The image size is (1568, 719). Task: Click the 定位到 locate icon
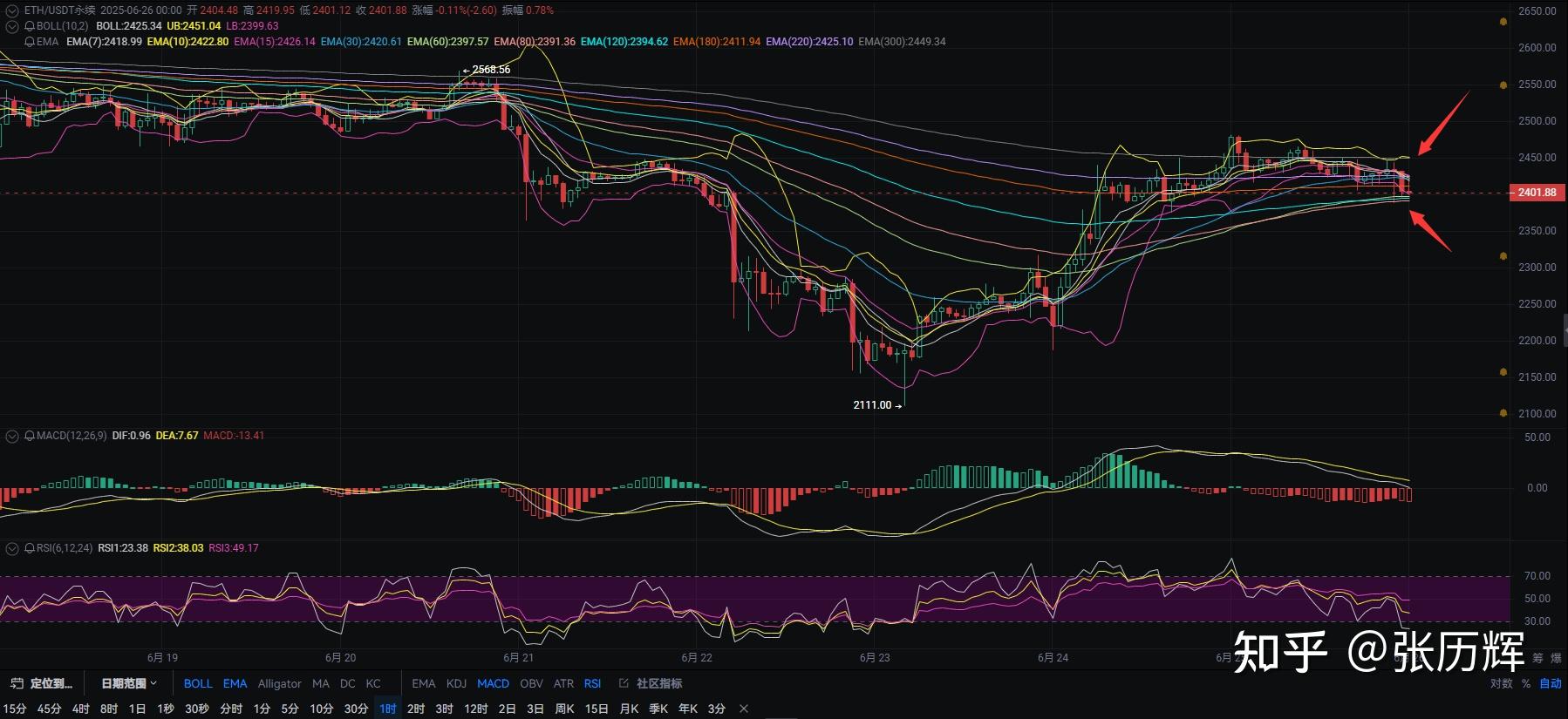pos(17,683)
